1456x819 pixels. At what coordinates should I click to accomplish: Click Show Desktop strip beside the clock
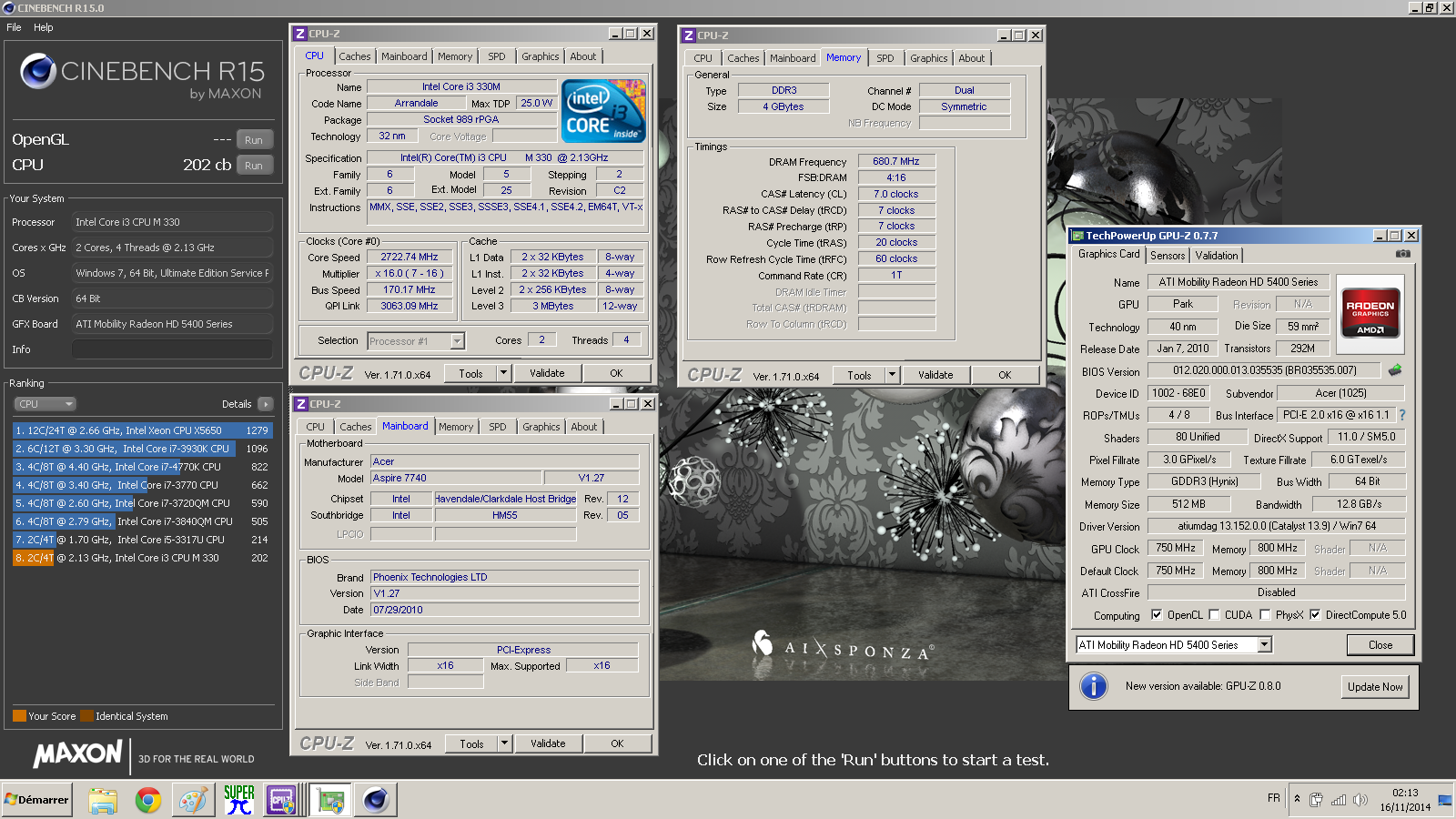[x=1445, y=800]
